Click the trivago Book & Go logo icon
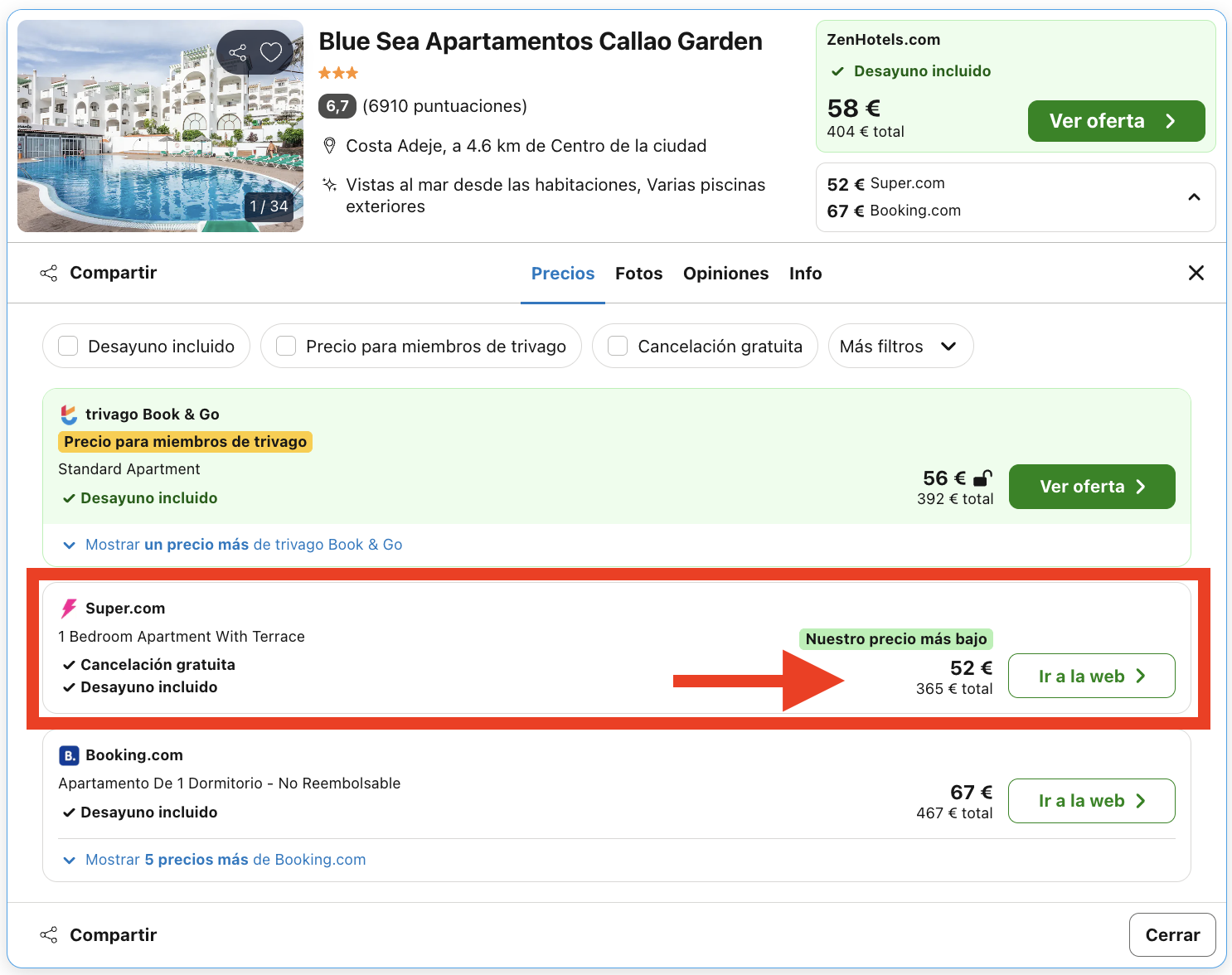Viewport: 1232px width, 975px height. (x=68, y=414)
